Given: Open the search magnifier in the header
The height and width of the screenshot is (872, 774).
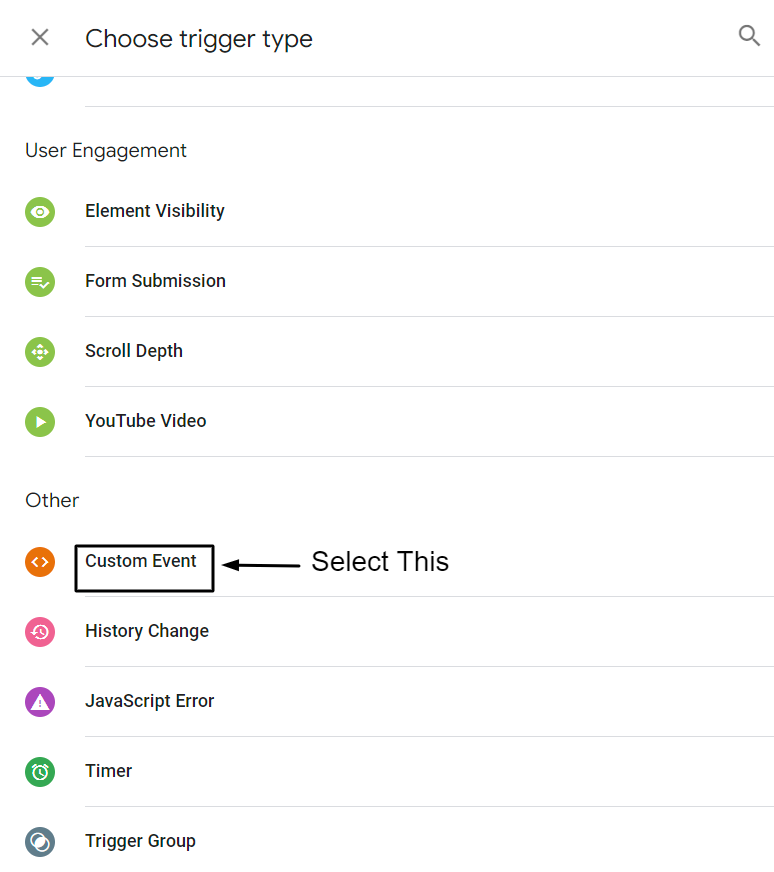Looking at the screenshot, I should point(749,36).
